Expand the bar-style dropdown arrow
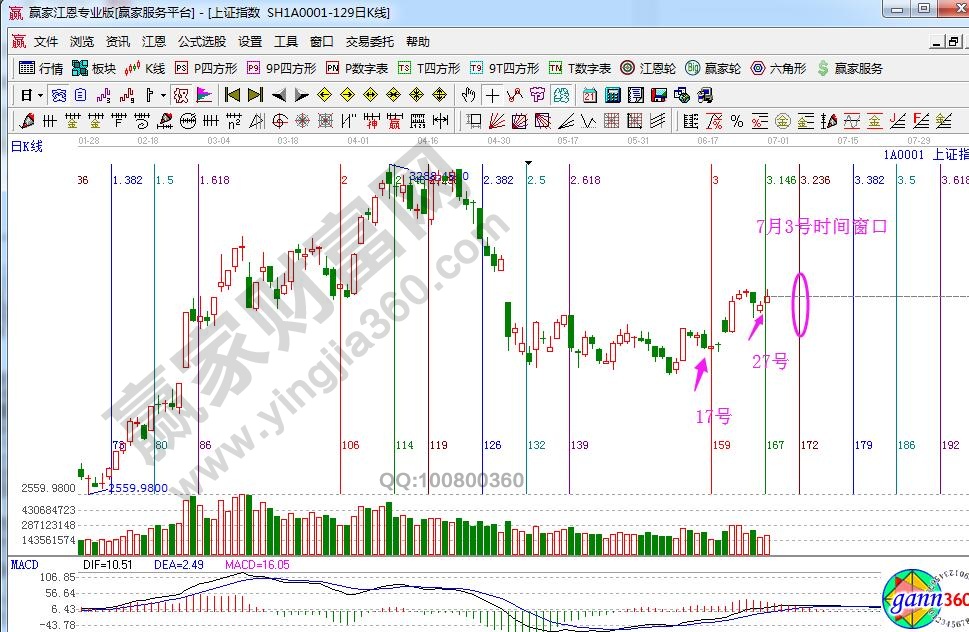Viewport: 969px width, 632px height. pos(163,96)
